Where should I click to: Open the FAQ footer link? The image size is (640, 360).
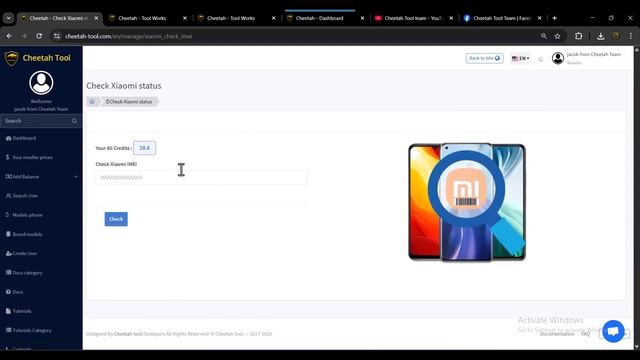tap(585, 334)
